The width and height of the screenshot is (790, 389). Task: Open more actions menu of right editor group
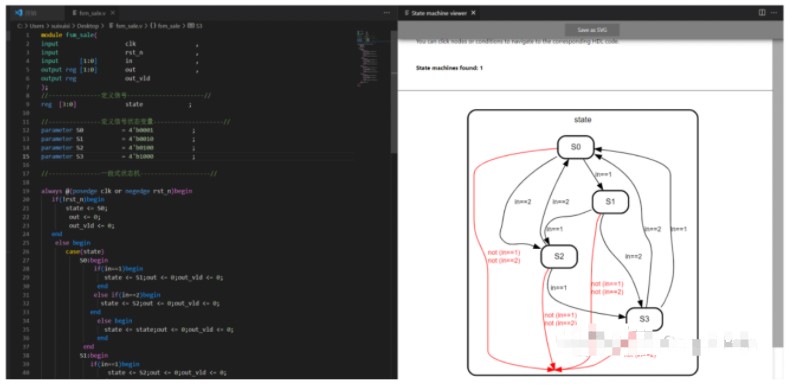[x=773, y=13]
